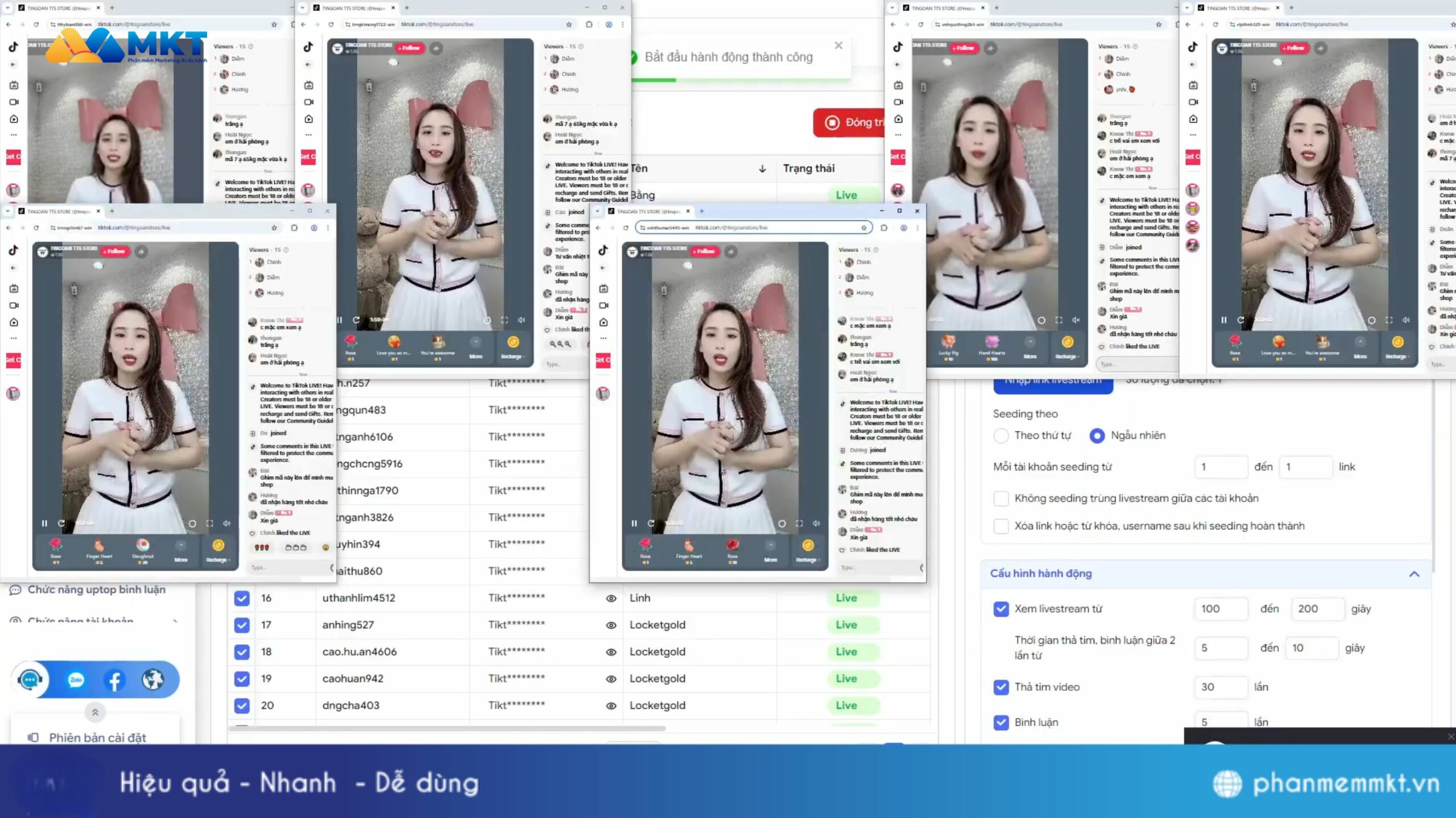This screenshot has height=818, width=1456.
Task: Open LIVE feed sidebar icon in vnhthuma5445 window
Action: click(x=603, y=288)
